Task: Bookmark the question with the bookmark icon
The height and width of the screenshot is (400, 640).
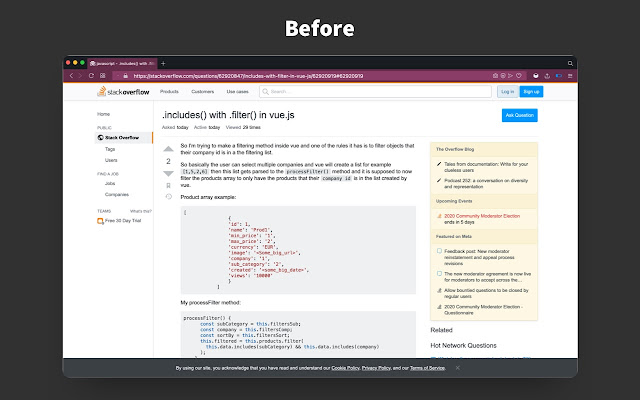Action: 168,186
